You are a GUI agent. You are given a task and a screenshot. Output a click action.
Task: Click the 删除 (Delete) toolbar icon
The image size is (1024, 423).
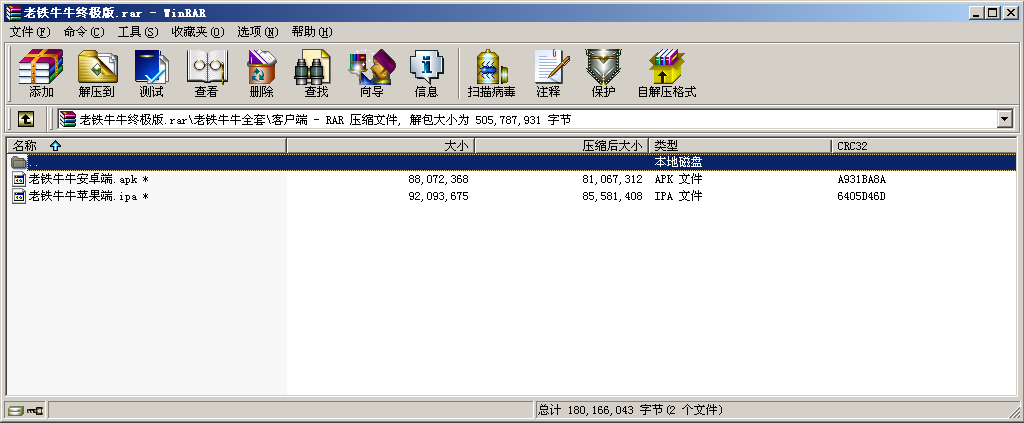pos(261,74)
